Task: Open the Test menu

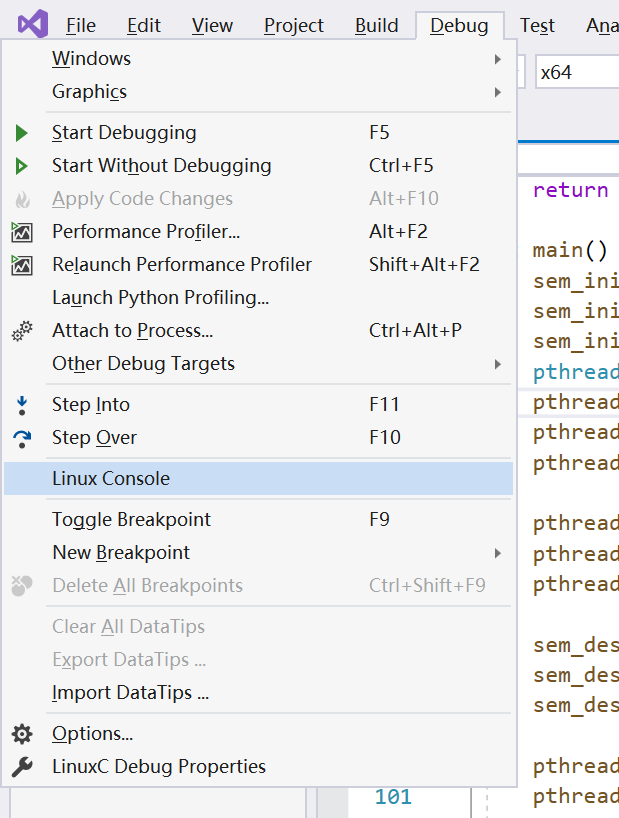Action: pyautogui.click(x=537, y=25)
